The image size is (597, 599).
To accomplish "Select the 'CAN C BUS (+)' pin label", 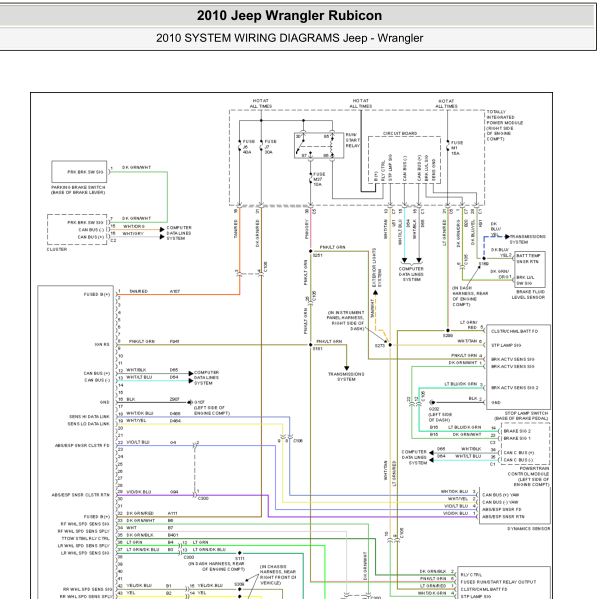I will [x=518, y=453].
